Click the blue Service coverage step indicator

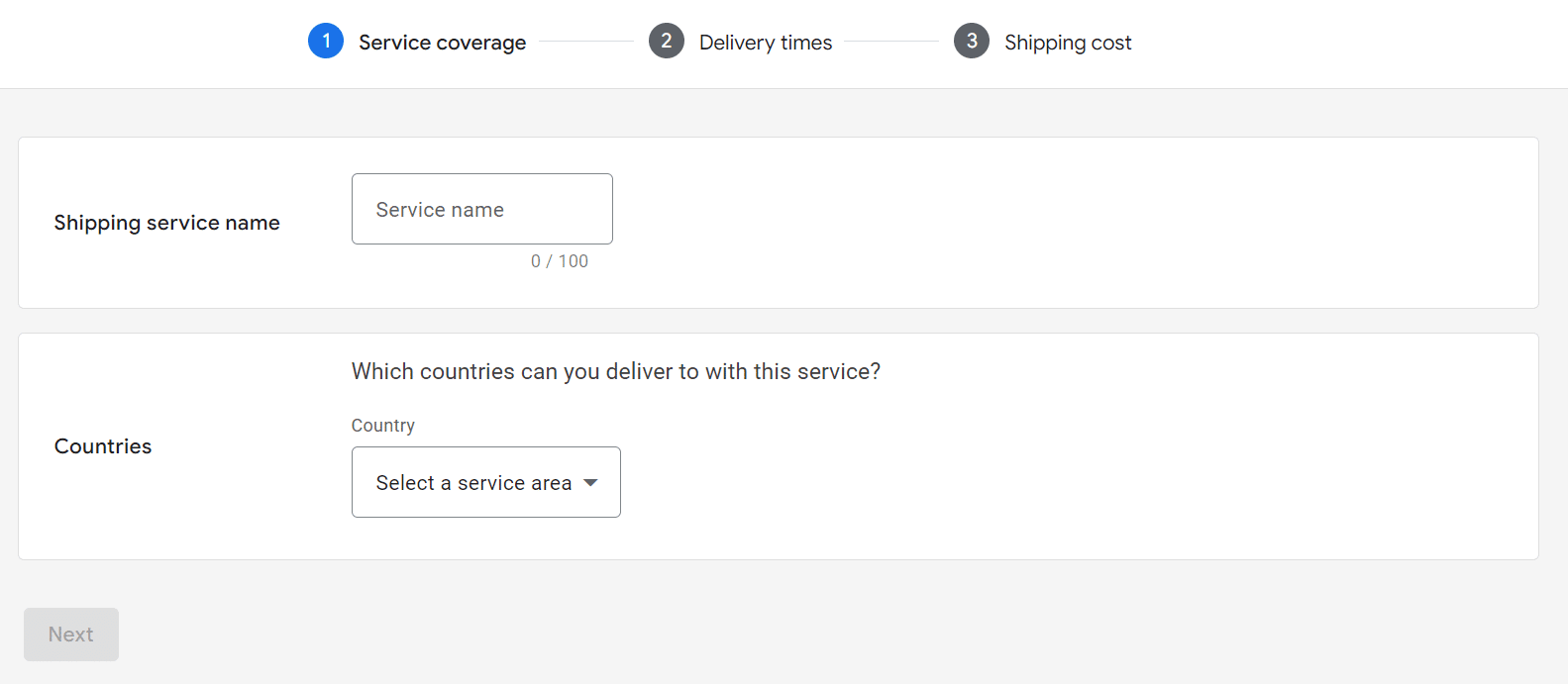443,43
